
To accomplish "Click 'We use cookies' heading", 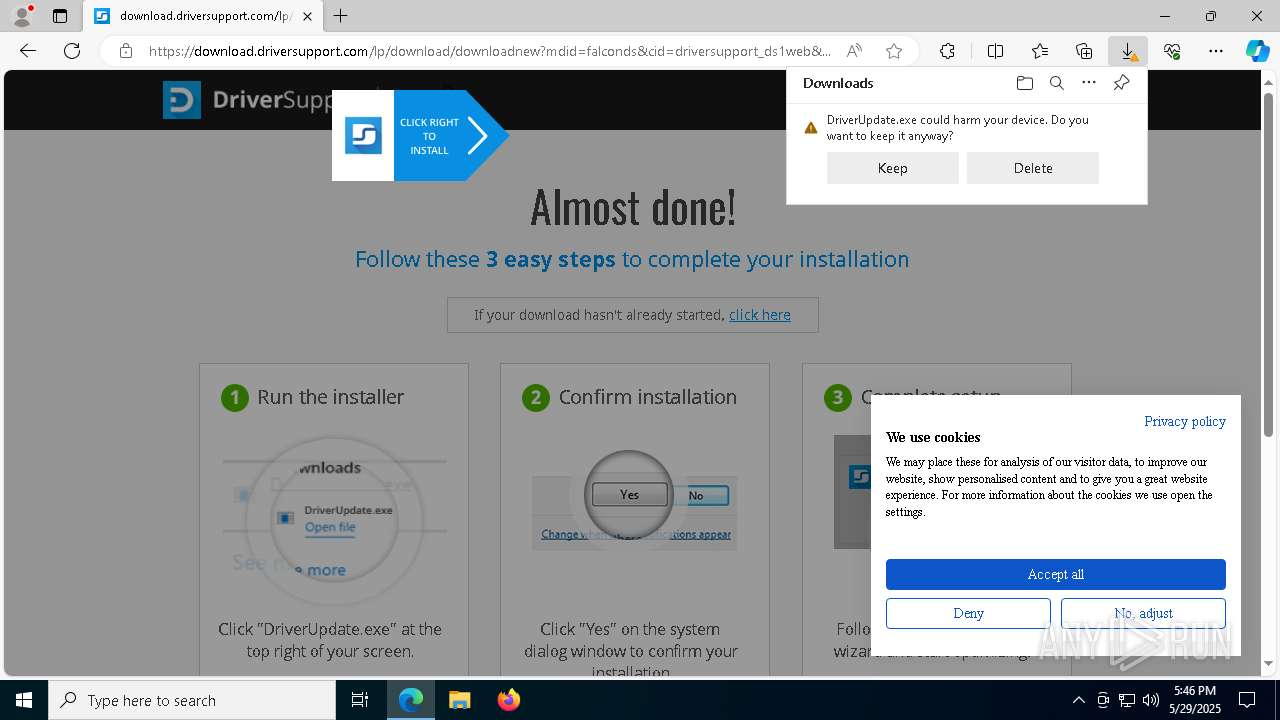I will [x=933, y=437].
